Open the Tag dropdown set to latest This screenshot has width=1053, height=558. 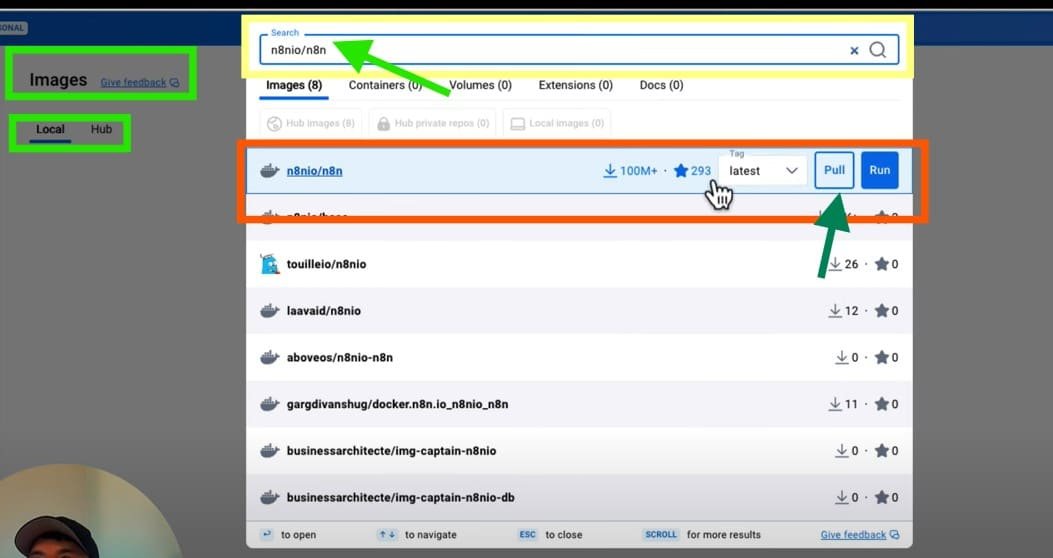(762, 171)
